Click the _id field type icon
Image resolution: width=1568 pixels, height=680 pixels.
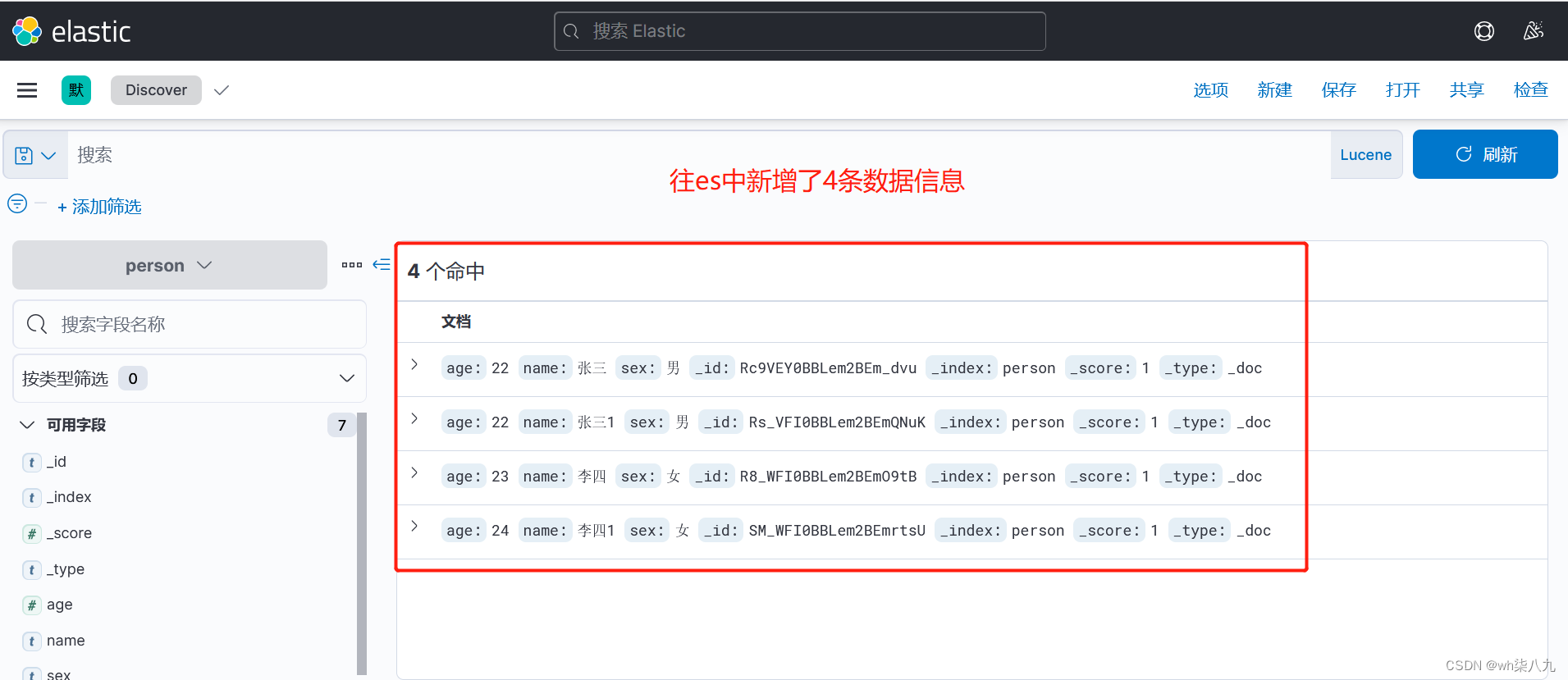[x=31, y=463]
